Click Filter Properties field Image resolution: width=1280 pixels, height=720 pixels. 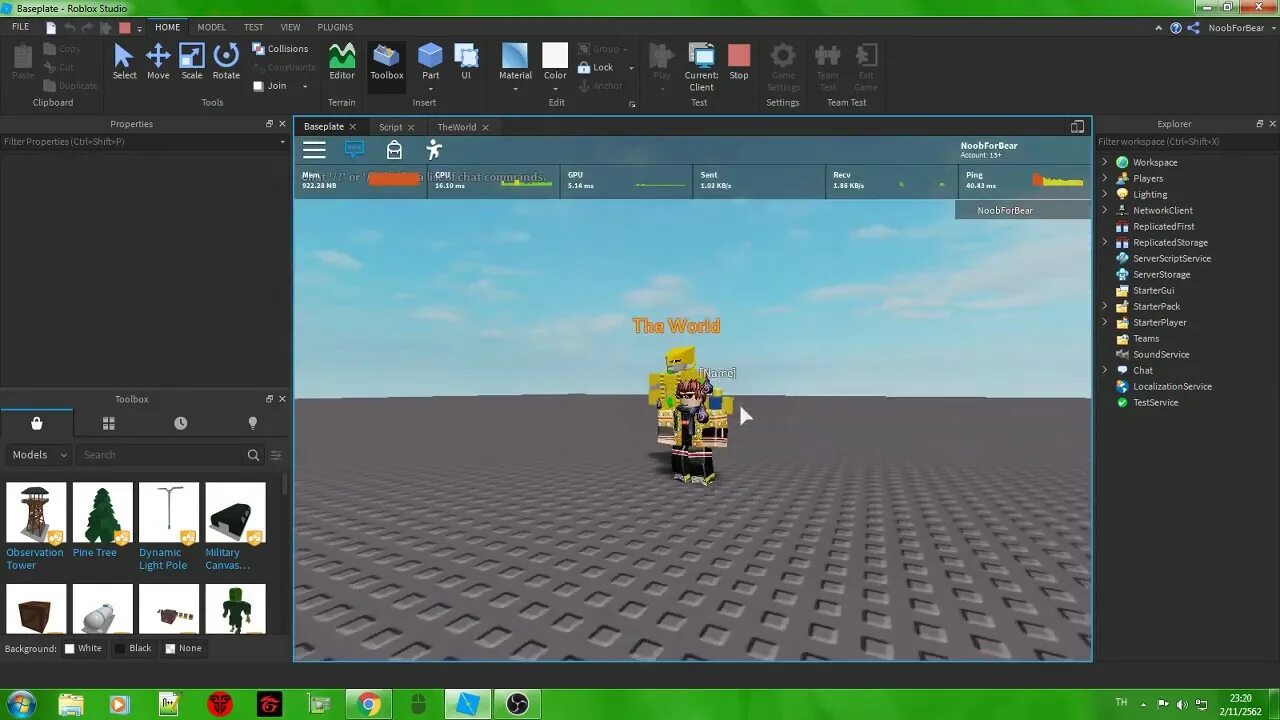tap(143, 142)
